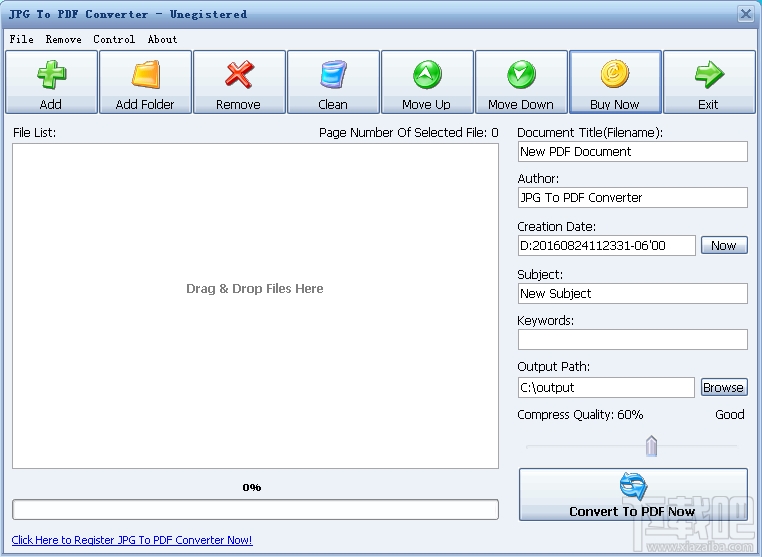This screenshot has height=557, width=762.
Task: Focus the Document Title input field
Action: tap(633, 152)
